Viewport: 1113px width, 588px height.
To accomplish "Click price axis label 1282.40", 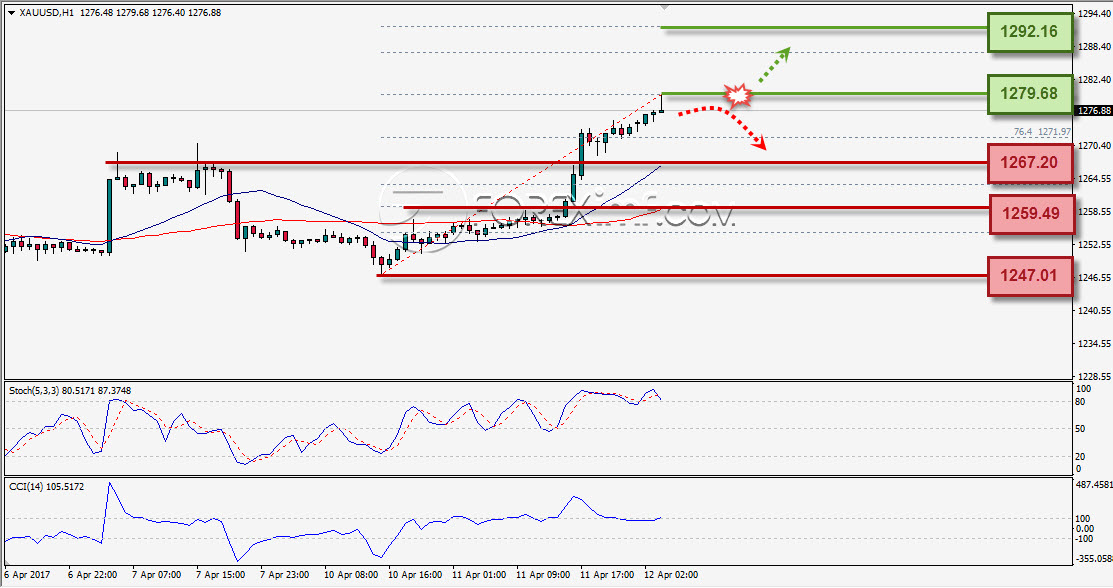I will [1095, 80].
